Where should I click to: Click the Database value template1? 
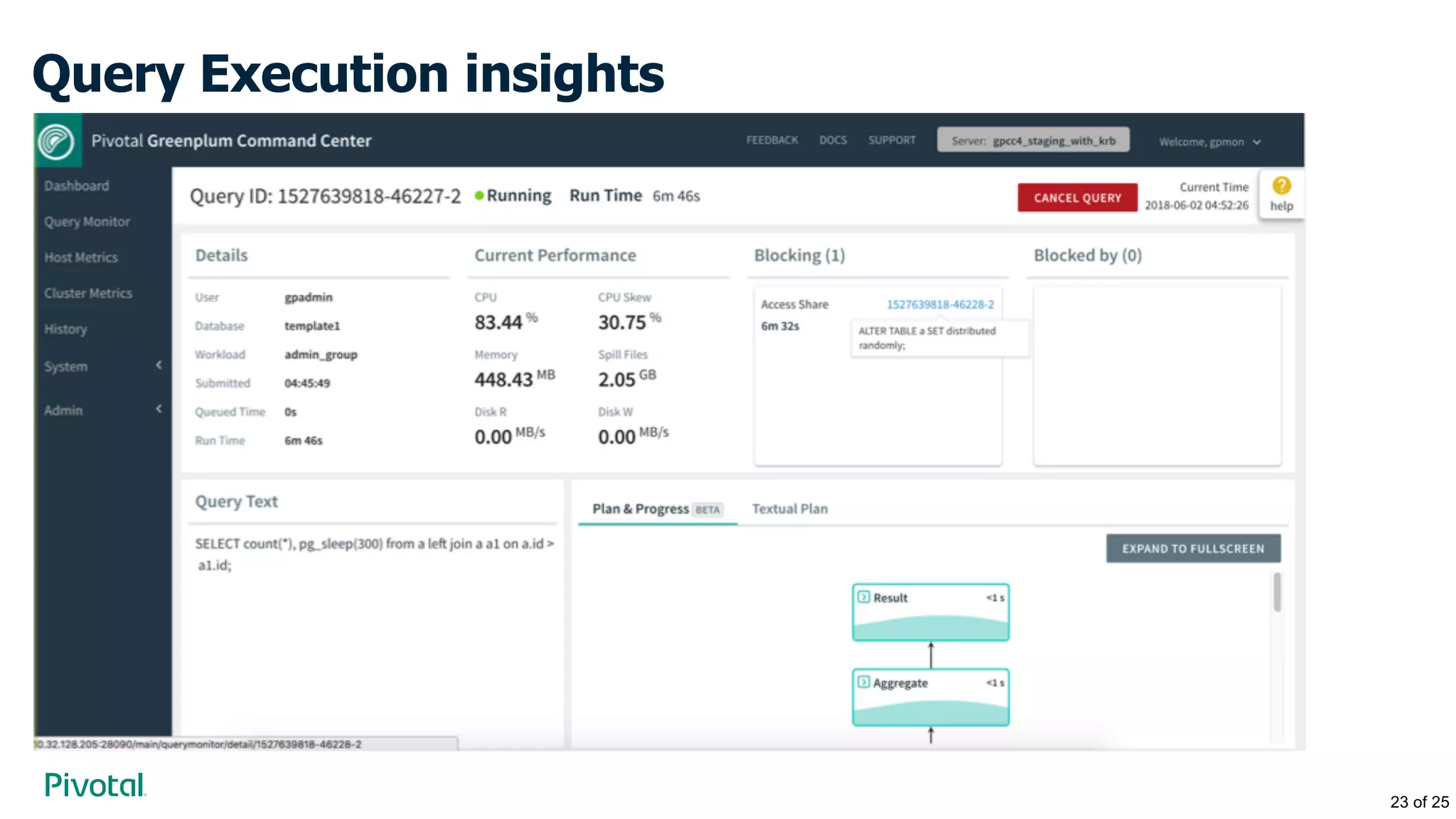(x=312, y=326)
